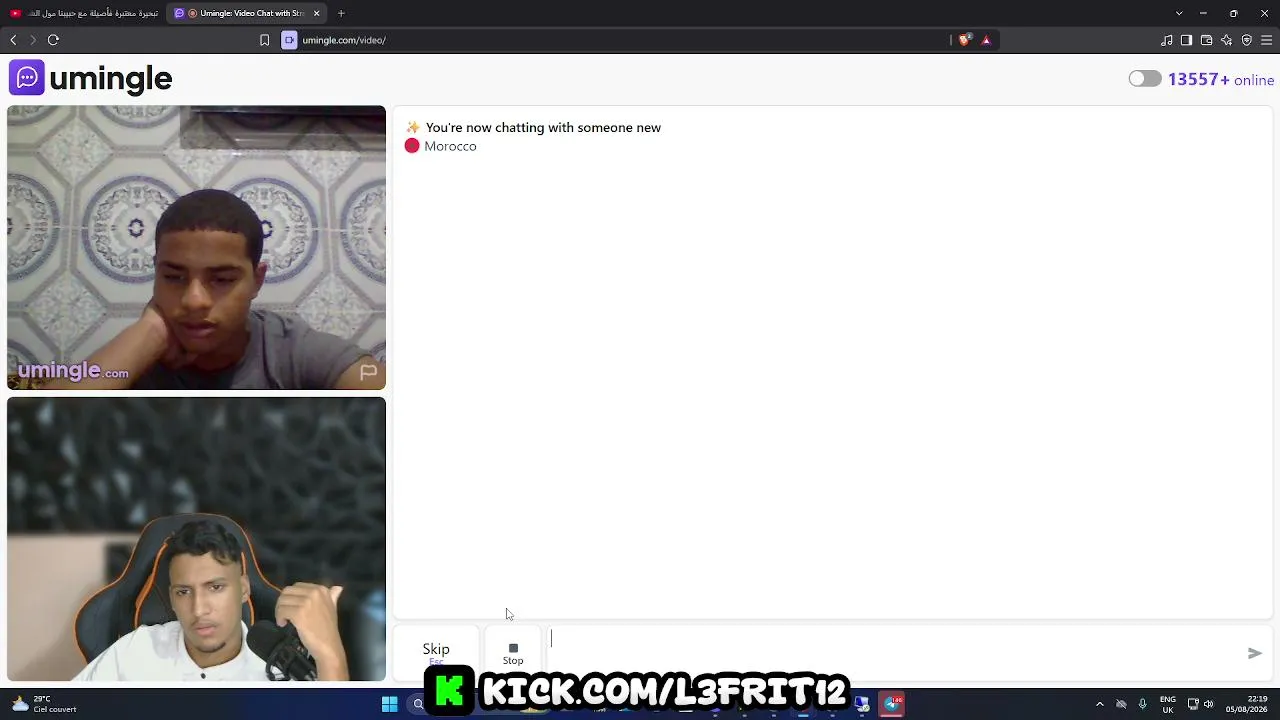Click the 13557+ online counter
The image size is (1280, 720).
click(x=1221, y=80)
